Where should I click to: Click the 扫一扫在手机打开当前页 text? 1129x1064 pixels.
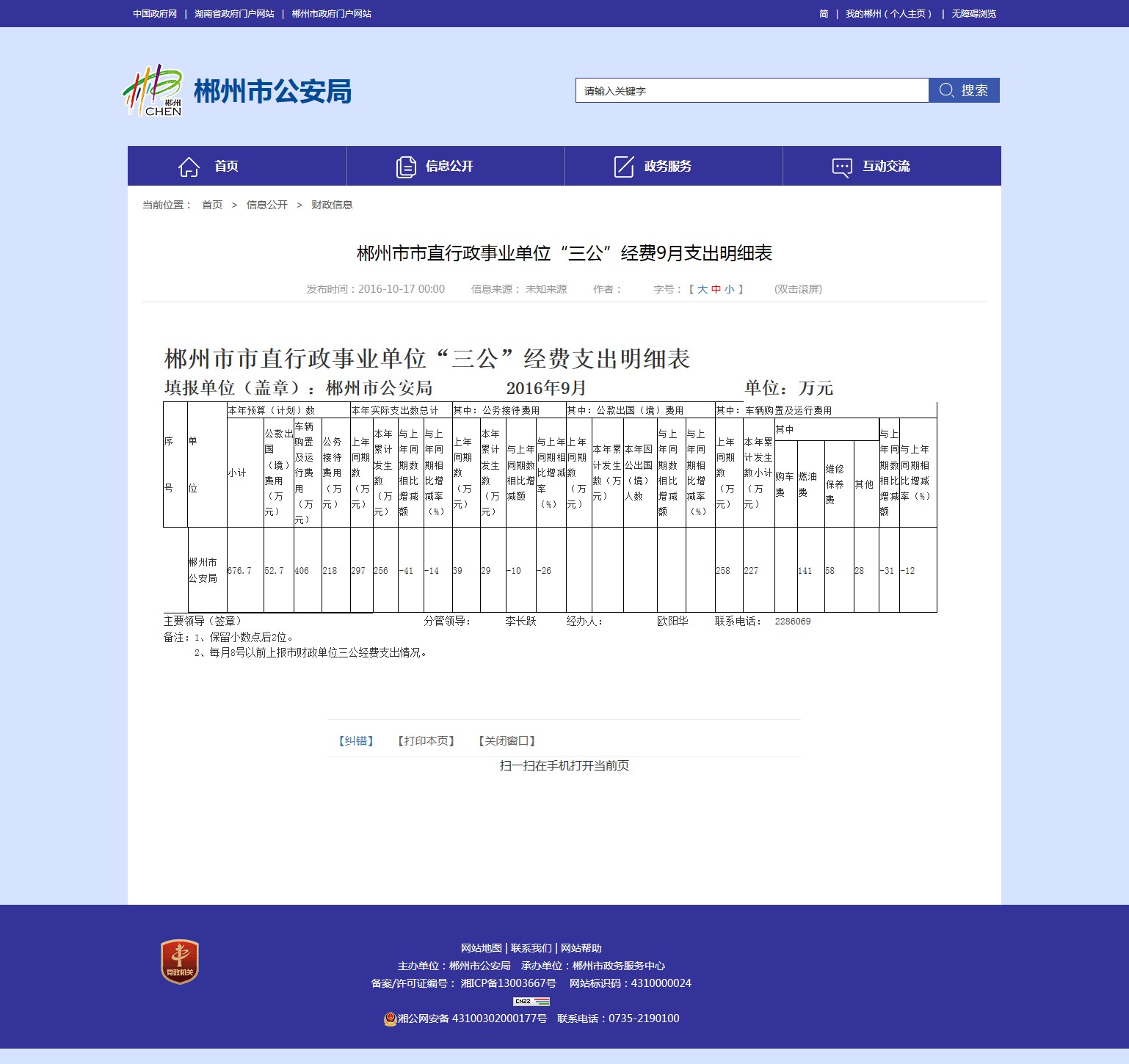(x=564, y=766)
